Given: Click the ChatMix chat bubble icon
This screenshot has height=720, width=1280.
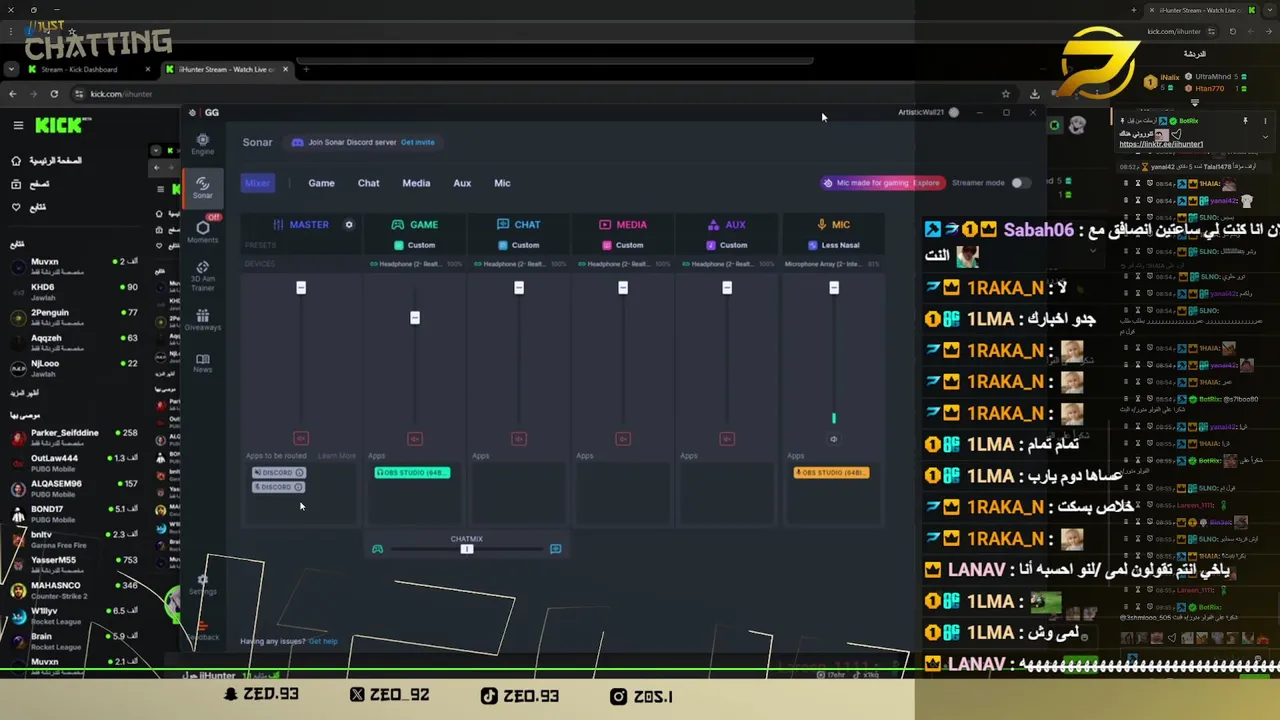Looking at the screenshot, I should point(556,549).
